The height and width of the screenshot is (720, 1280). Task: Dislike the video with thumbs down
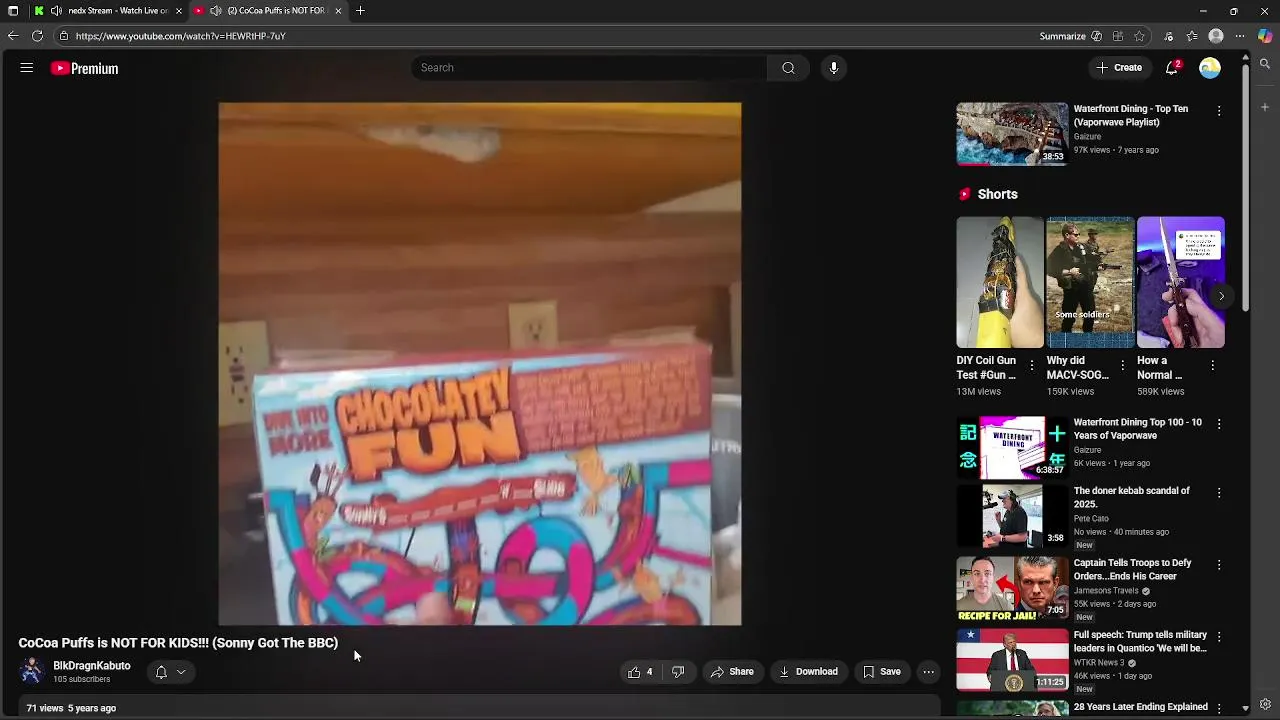click(678, 672)
